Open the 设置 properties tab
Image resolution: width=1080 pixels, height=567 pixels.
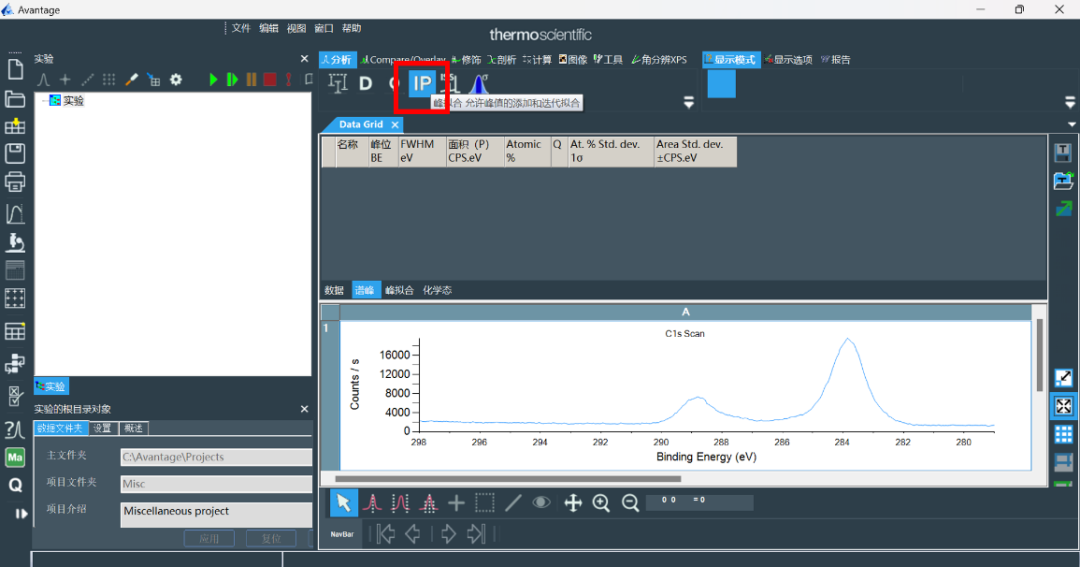103,429
